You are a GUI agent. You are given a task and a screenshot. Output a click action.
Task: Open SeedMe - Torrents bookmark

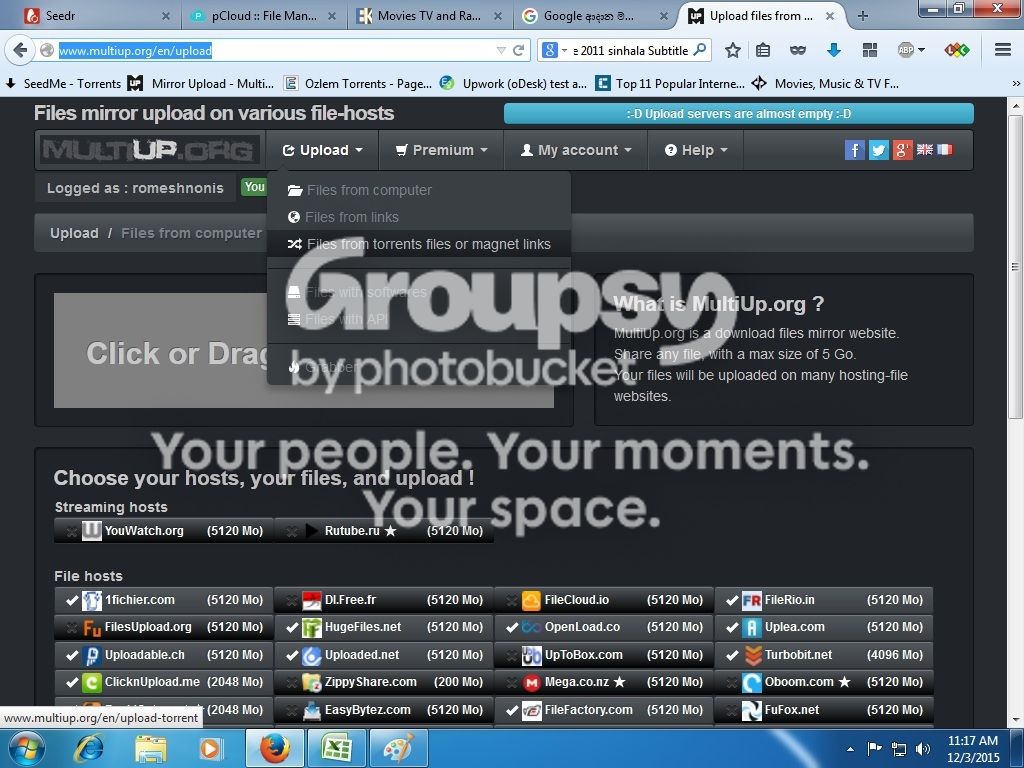click(63, 84)
